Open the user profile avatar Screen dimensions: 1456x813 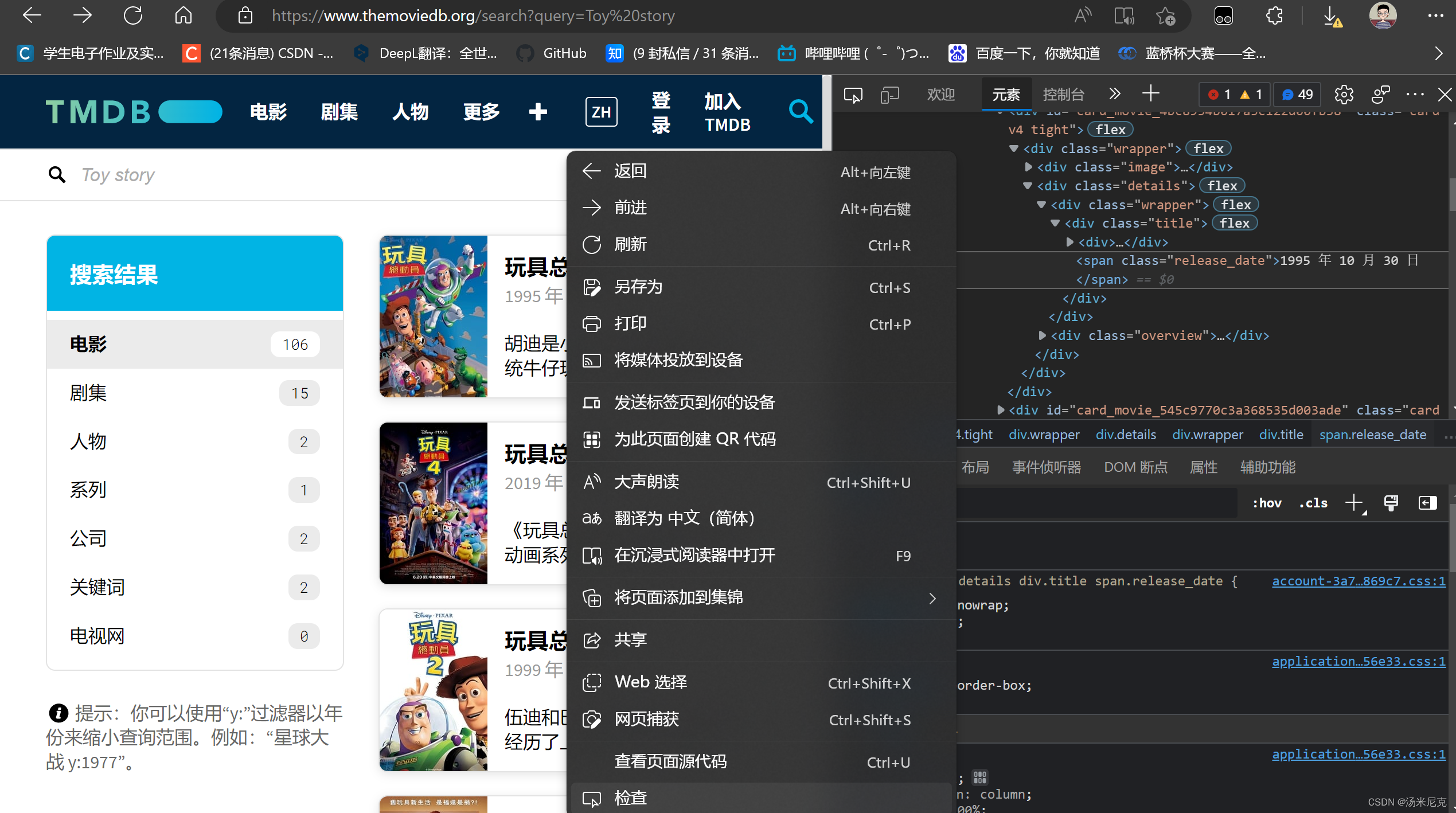point(1383,15)
